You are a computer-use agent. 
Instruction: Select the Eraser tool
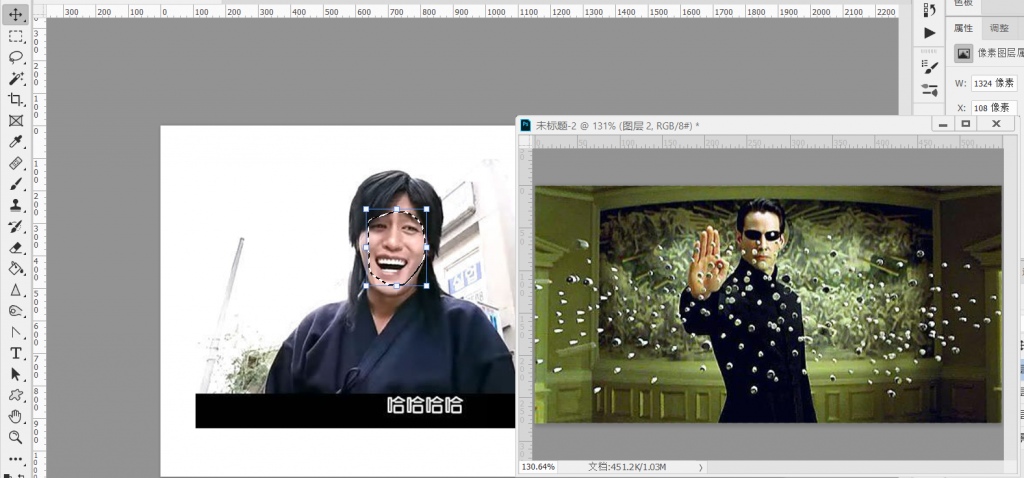coord(16,247)
